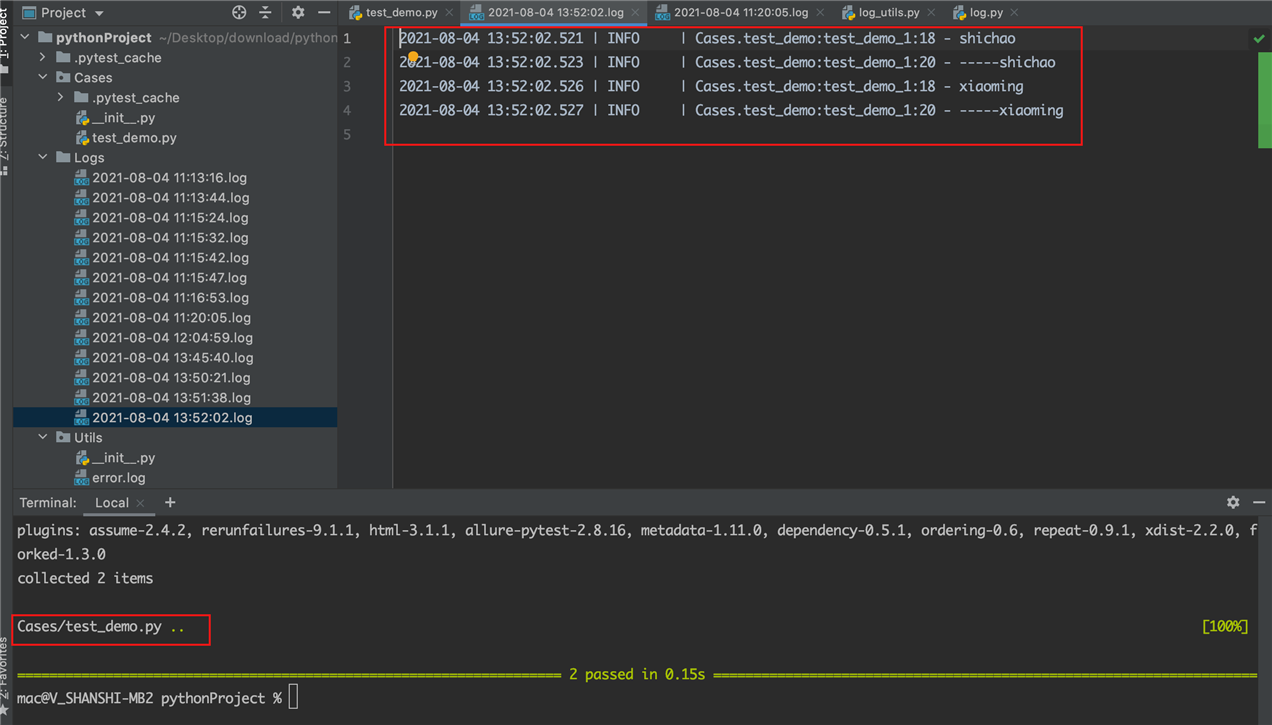The image size is (1272, 725).
Task: Open log file 2021-08-04 12:04:59.log
Action: click(x=173, y=337)
